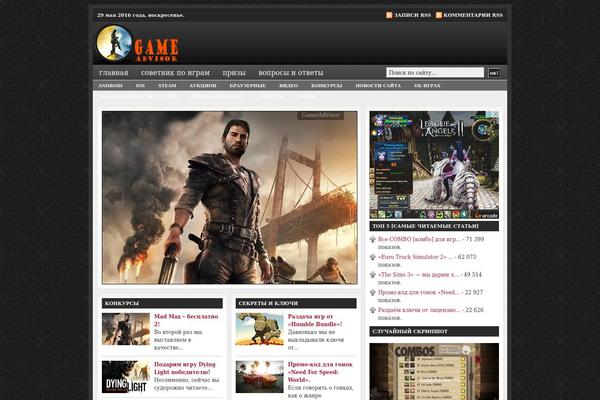
Task: Click the Mad Max article thumbnail
Action: pyautogui.click(x=126, y=329)
